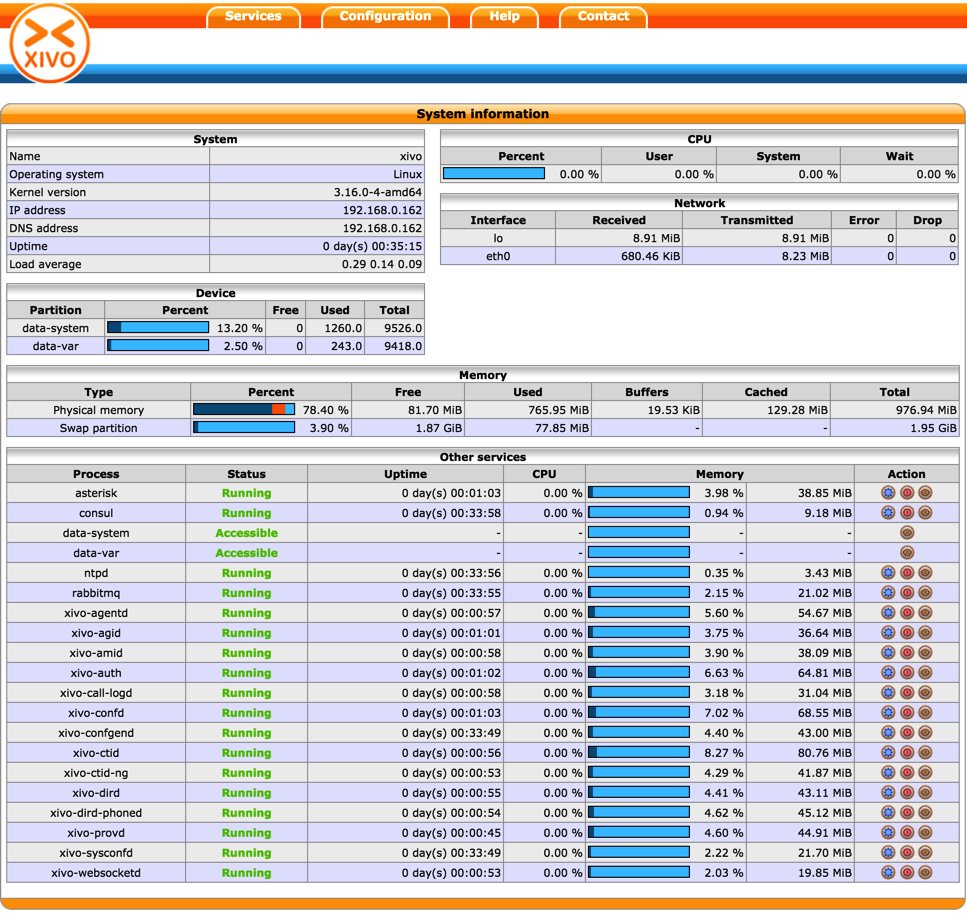Click Uptime value 0 day(s) 00:35:15
The image size is (967, 914).
(x=372, y=246)
